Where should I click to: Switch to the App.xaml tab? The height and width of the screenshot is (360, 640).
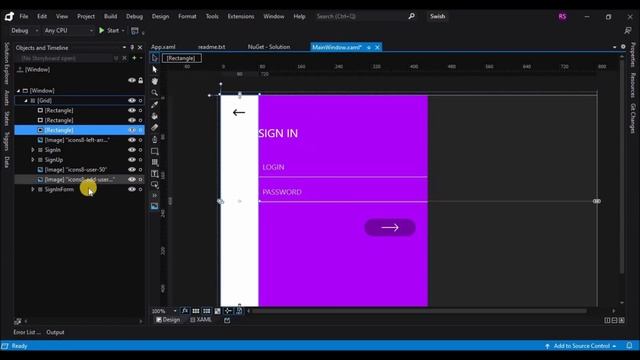pyautogui.click(x=163, y=47)
